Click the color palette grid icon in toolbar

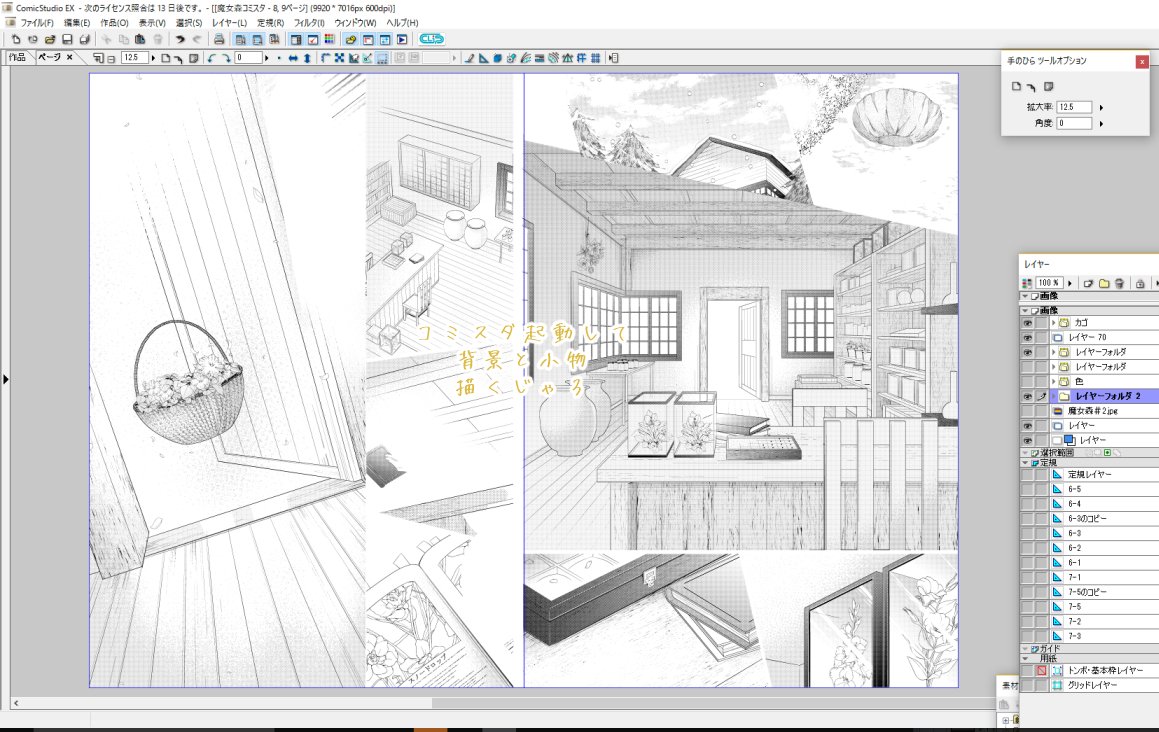click(330, 39)
